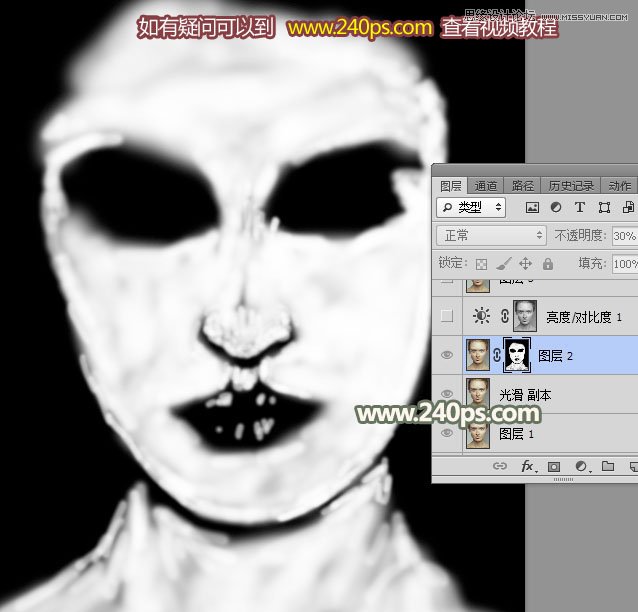This screenshot has height=612, width=638.
Task: Click the shape layer filter icon
Action: tap(604, 208)
